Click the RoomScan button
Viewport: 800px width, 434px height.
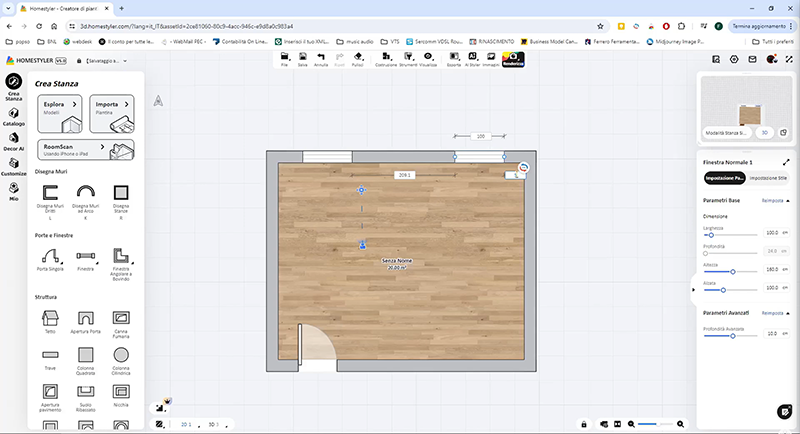tap(86, 150)
